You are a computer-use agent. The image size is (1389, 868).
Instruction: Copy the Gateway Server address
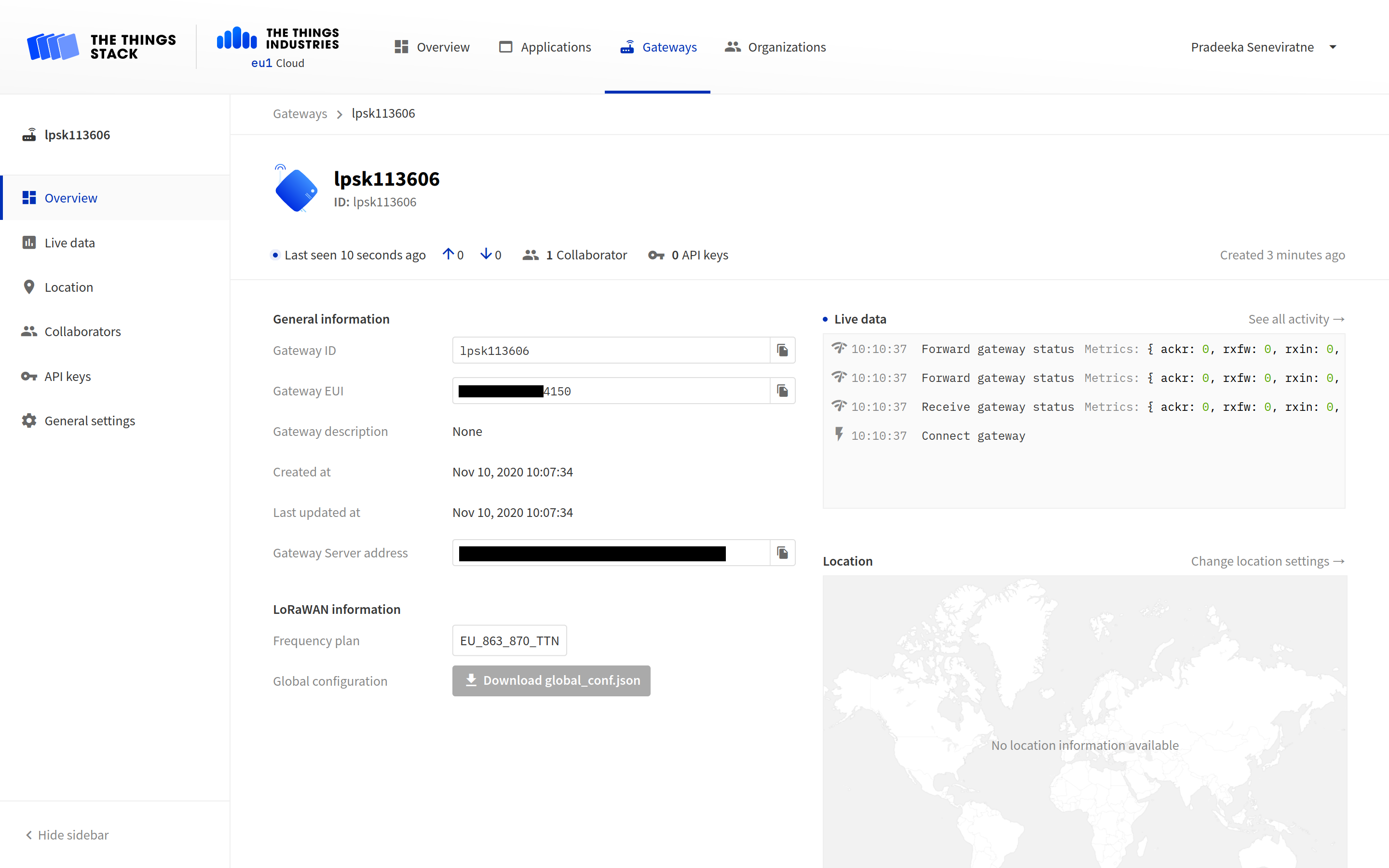(782, 553)
